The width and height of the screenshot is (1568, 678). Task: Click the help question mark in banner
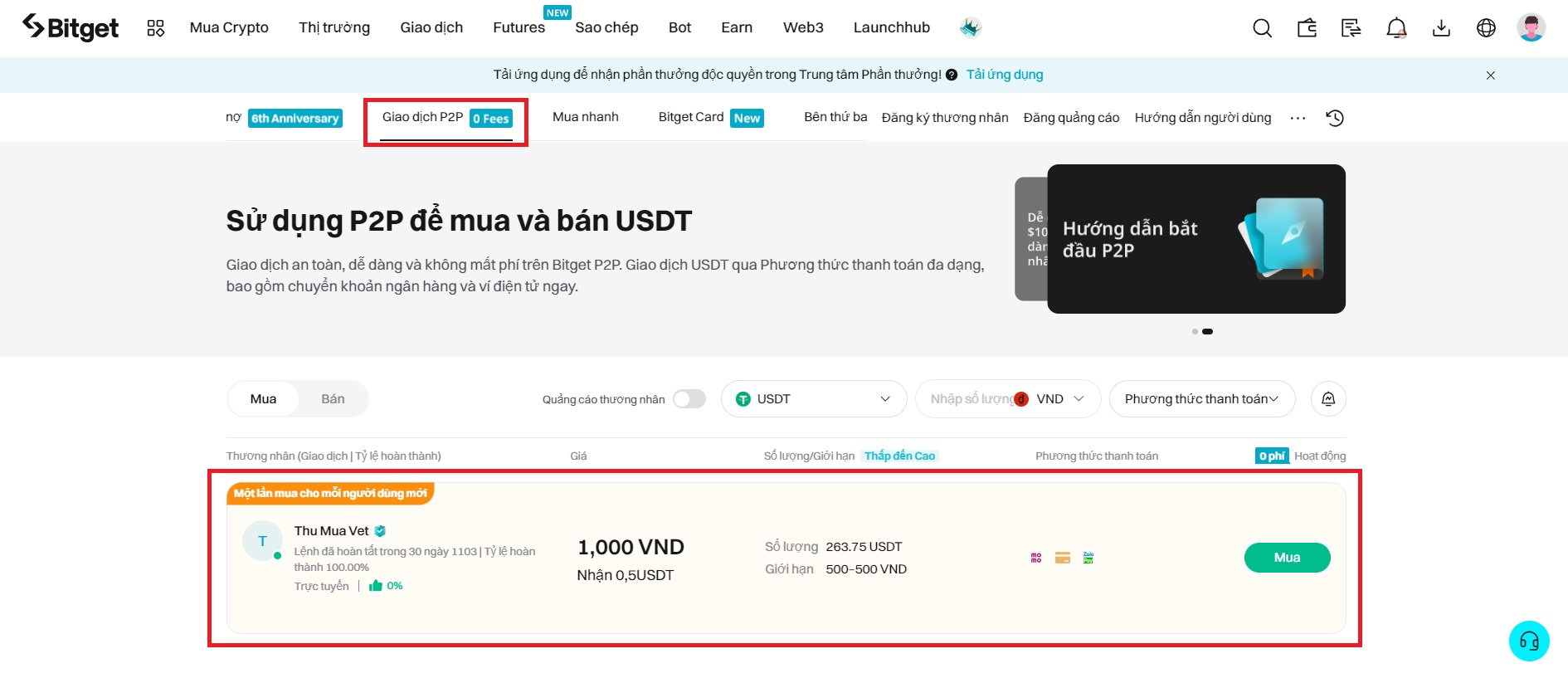pos(952,75)
